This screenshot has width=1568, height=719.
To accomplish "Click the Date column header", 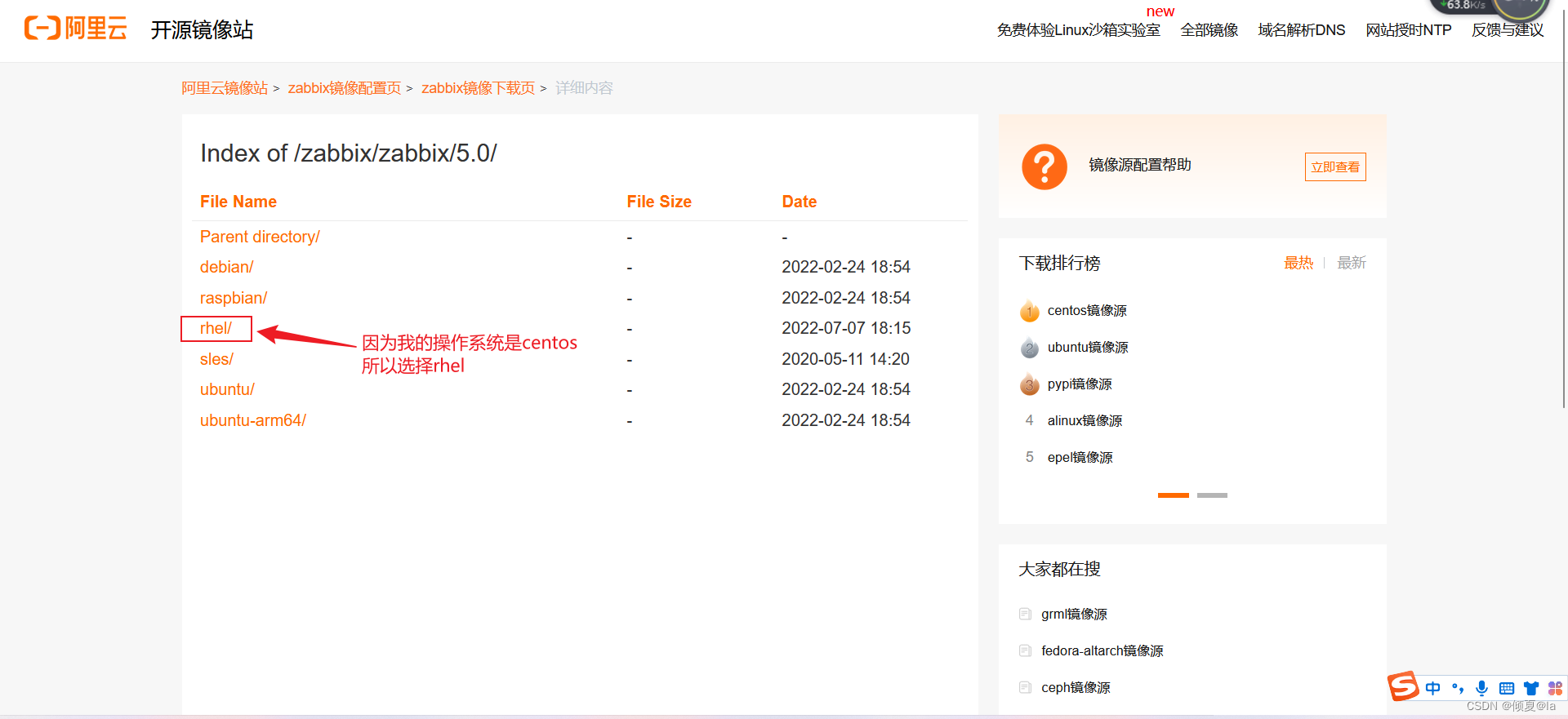I will point(800,202).
